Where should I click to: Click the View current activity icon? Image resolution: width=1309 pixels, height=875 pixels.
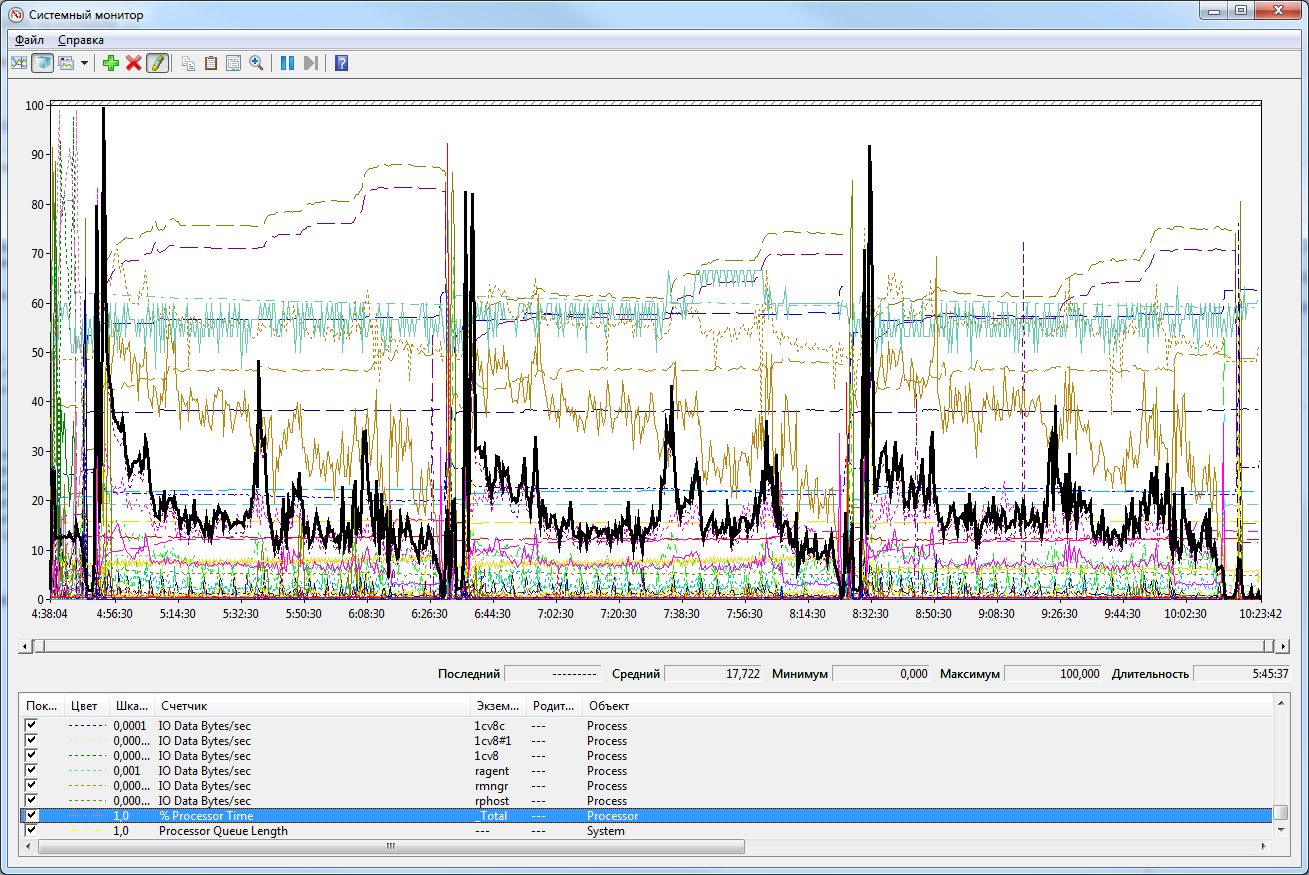click(x=18, y=63)
